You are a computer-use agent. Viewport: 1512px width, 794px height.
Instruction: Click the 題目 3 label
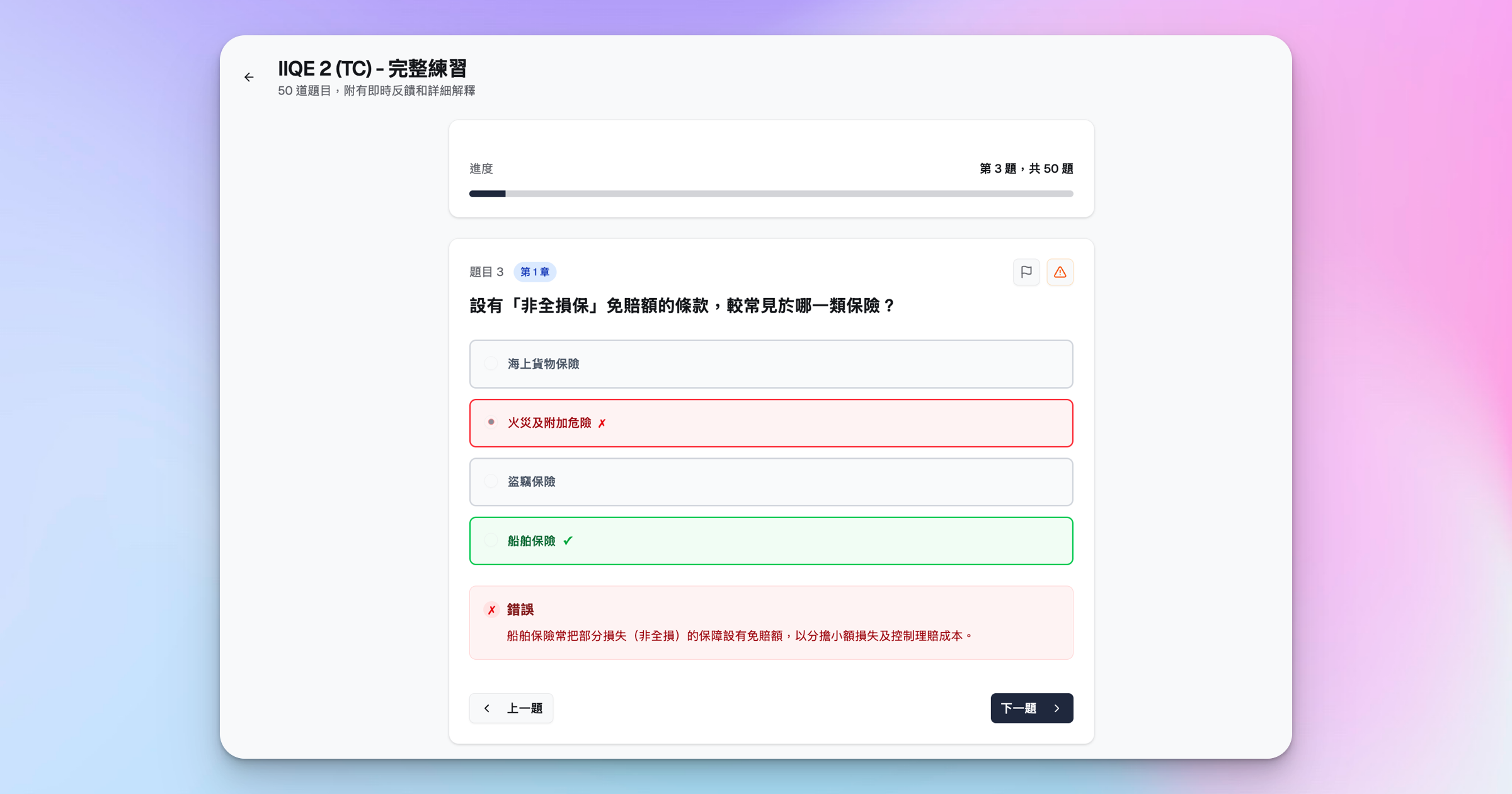tap(486, 272)
